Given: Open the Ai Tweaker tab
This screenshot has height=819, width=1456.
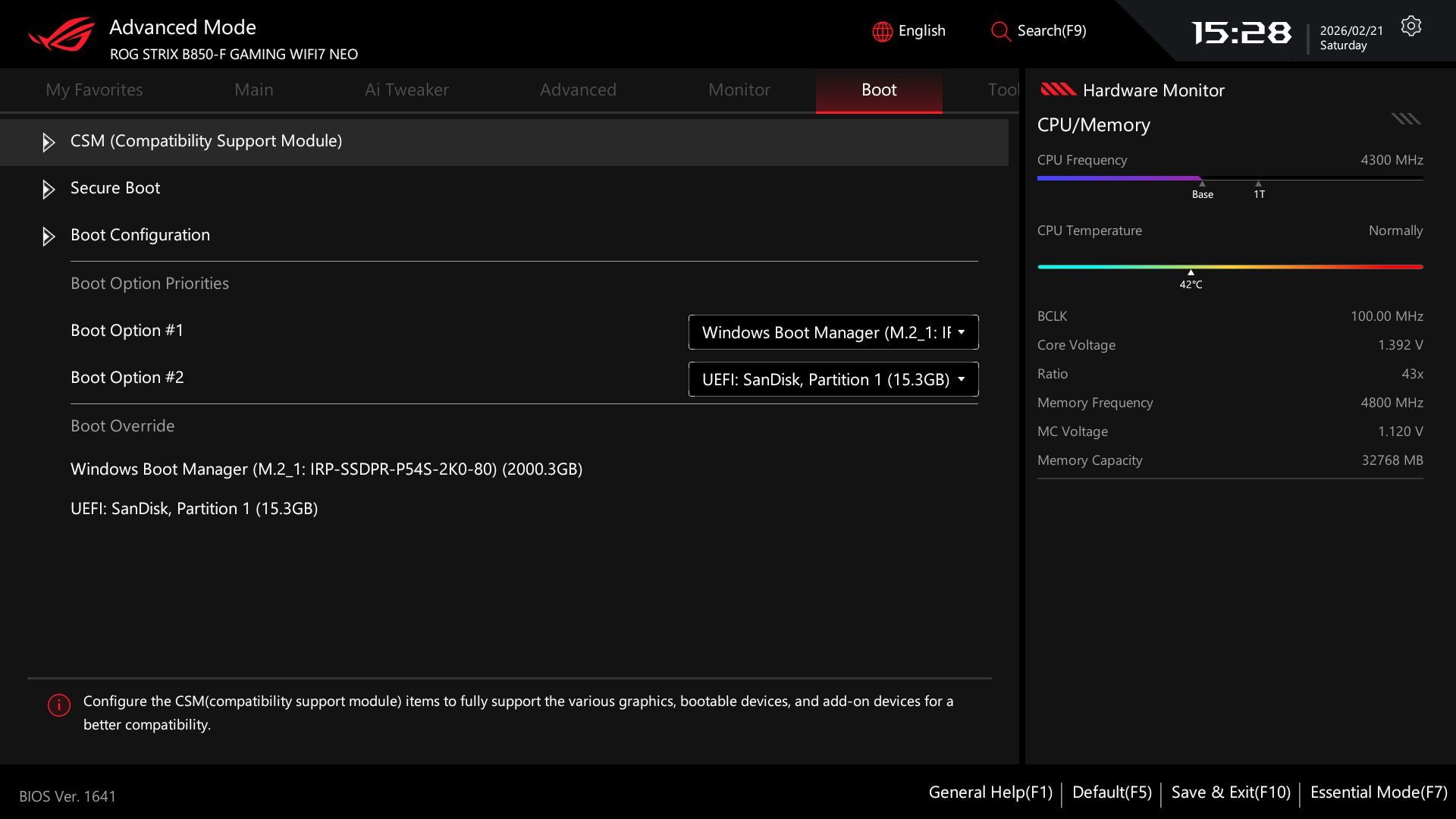Looking at the screenshot, I should coord(406,89).
